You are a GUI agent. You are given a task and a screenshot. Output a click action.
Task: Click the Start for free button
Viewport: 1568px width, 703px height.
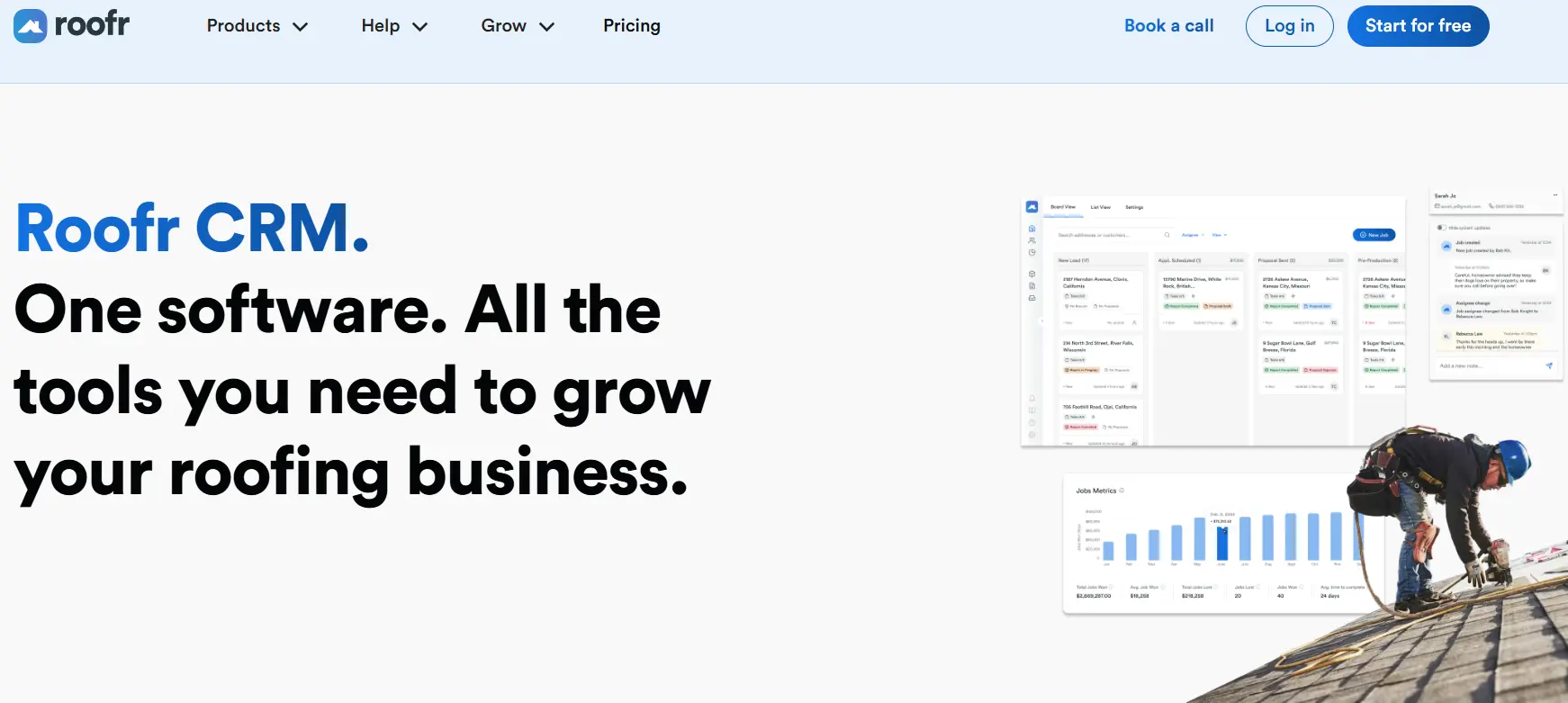click(x=1419, y=26)
